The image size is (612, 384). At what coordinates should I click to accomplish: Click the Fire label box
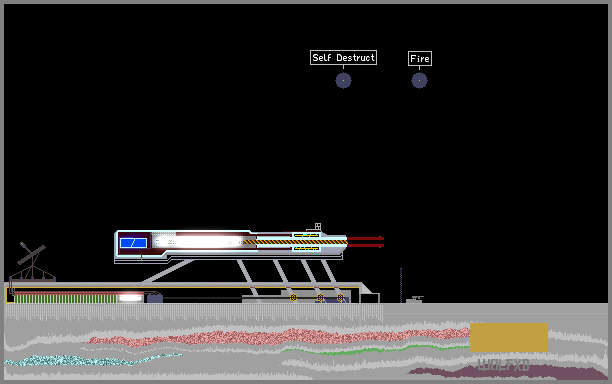(420, 59)
